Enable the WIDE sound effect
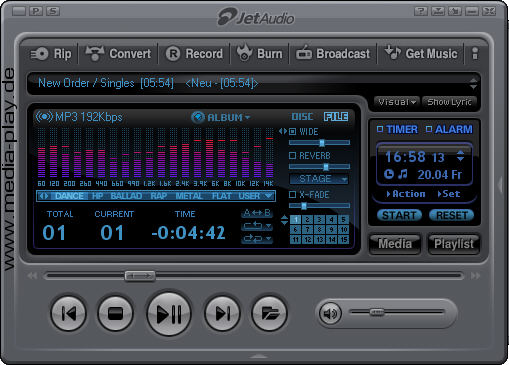This screenshot has height=365, width=509. [292, 132]
